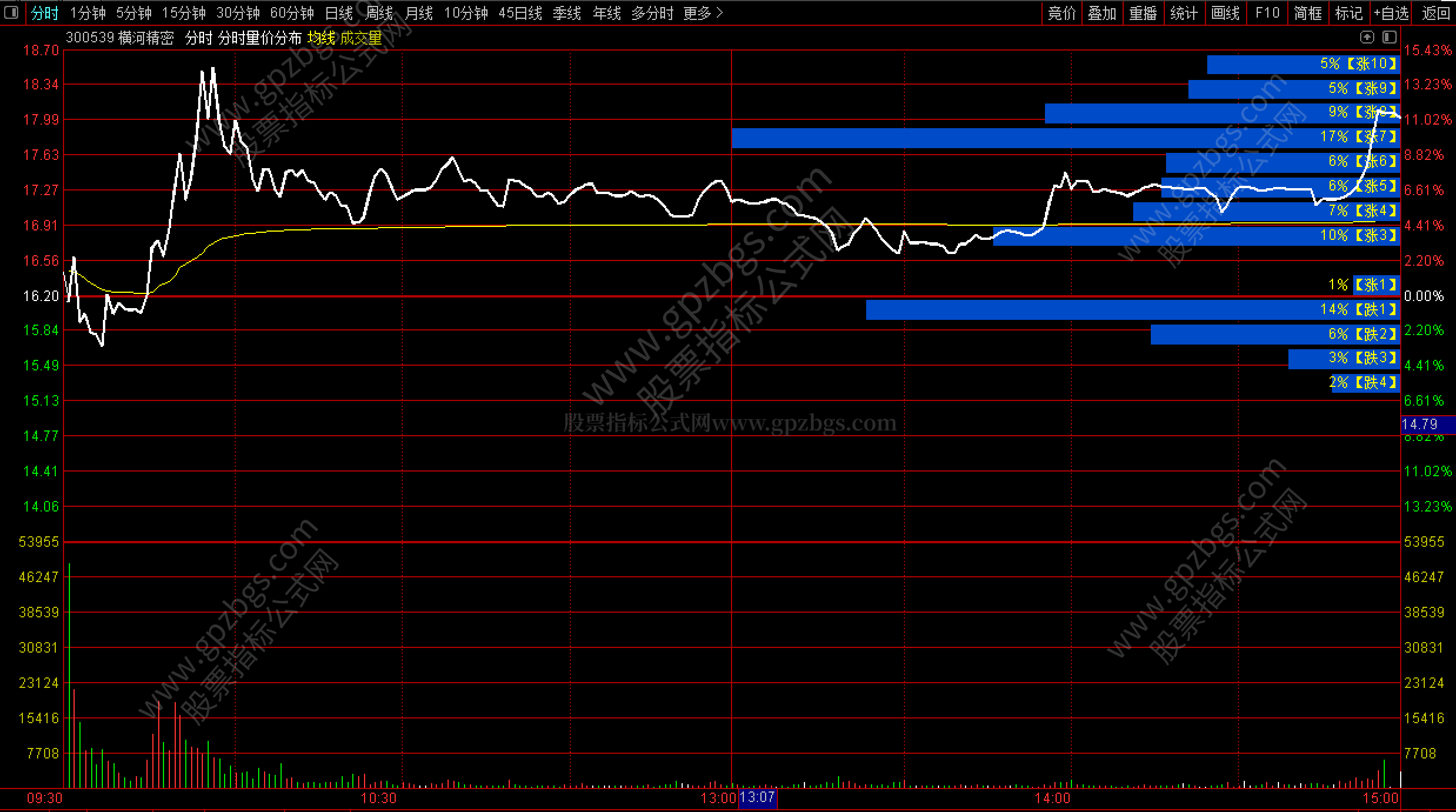Switch to the 日线 daily chart tab
The height and width of the screenshot is (812, 1456).
339,13
